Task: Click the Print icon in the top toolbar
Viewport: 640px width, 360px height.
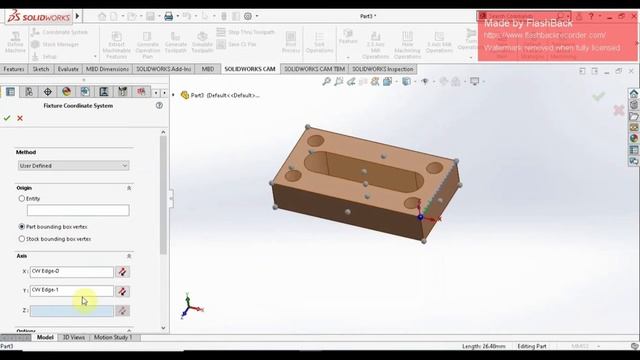Action: click(168, 16)
